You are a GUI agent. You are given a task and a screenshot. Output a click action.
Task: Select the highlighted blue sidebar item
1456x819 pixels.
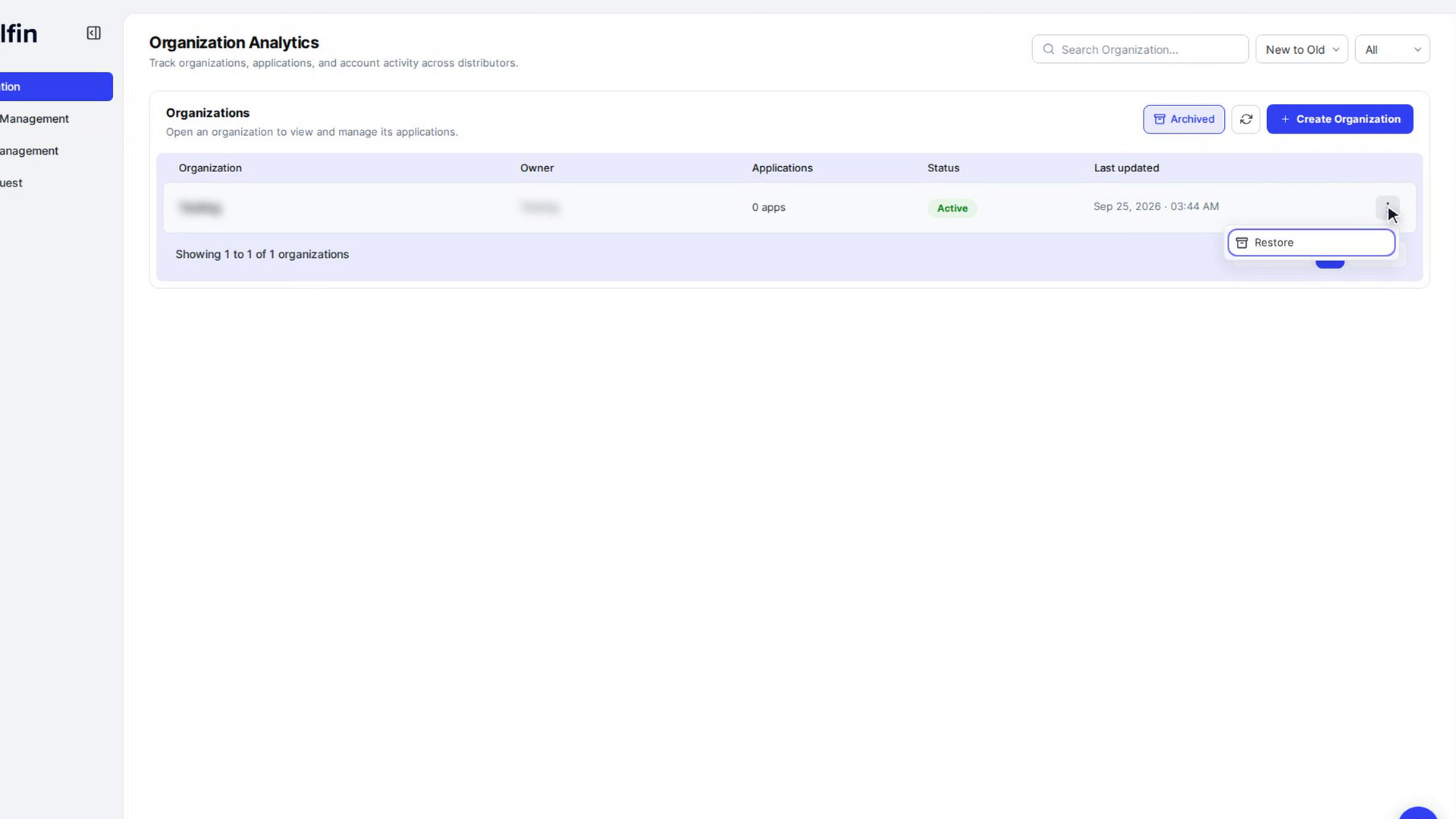(x=56, y=86)
